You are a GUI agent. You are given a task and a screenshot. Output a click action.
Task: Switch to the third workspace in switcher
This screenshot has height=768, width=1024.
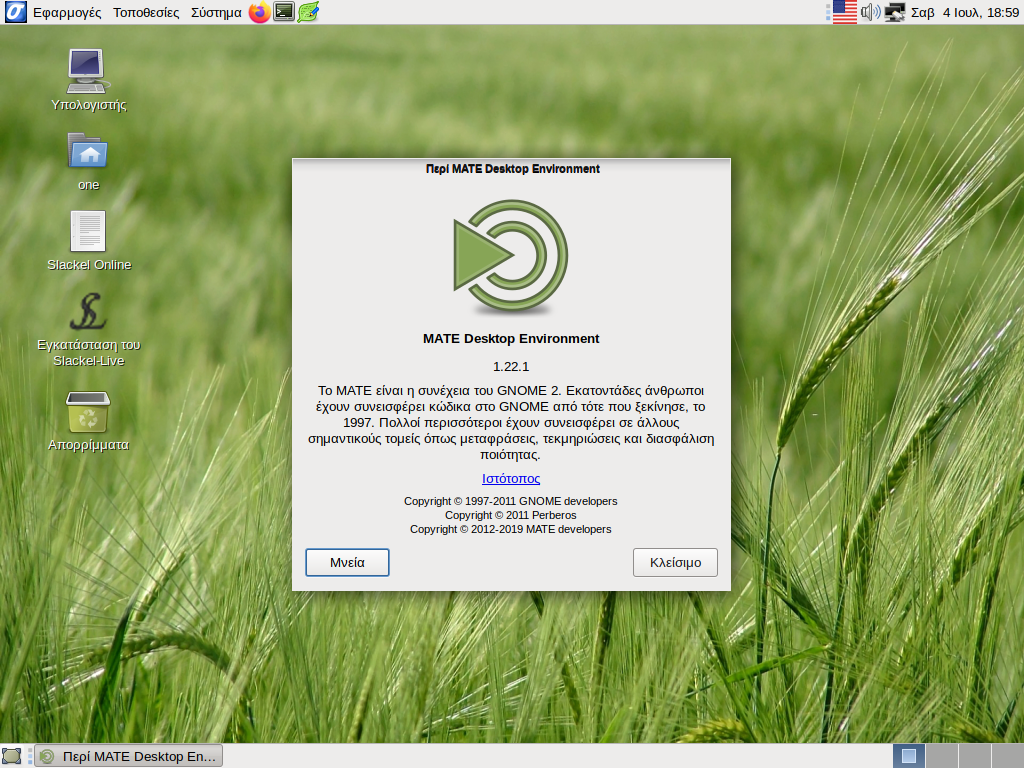pyautogui.click(x=974, y=756)
